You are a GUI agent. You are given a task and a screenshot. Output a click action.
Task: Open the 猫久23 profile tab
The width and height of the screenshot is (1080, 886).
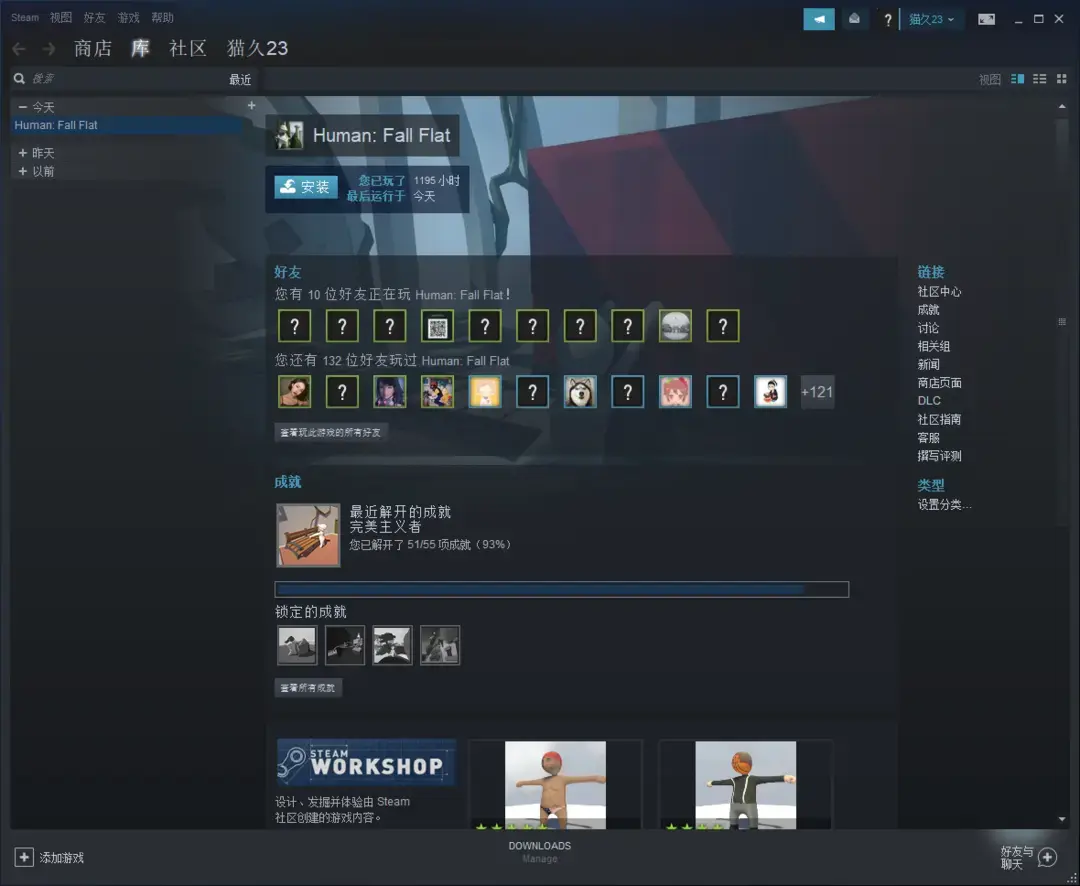(258, 48)
